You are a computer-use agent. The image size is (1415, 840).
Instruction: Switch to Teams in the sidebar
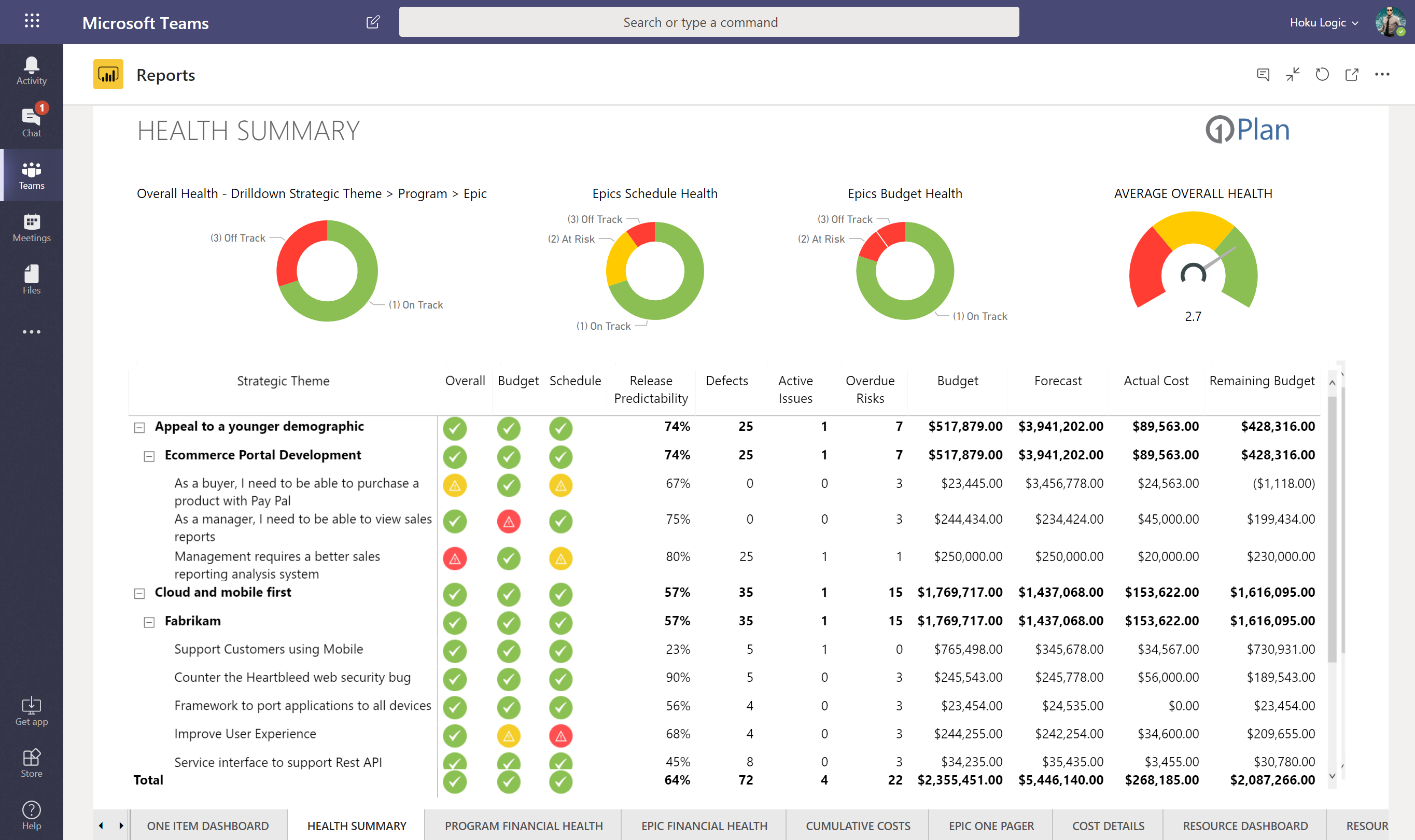click(31, 175)
